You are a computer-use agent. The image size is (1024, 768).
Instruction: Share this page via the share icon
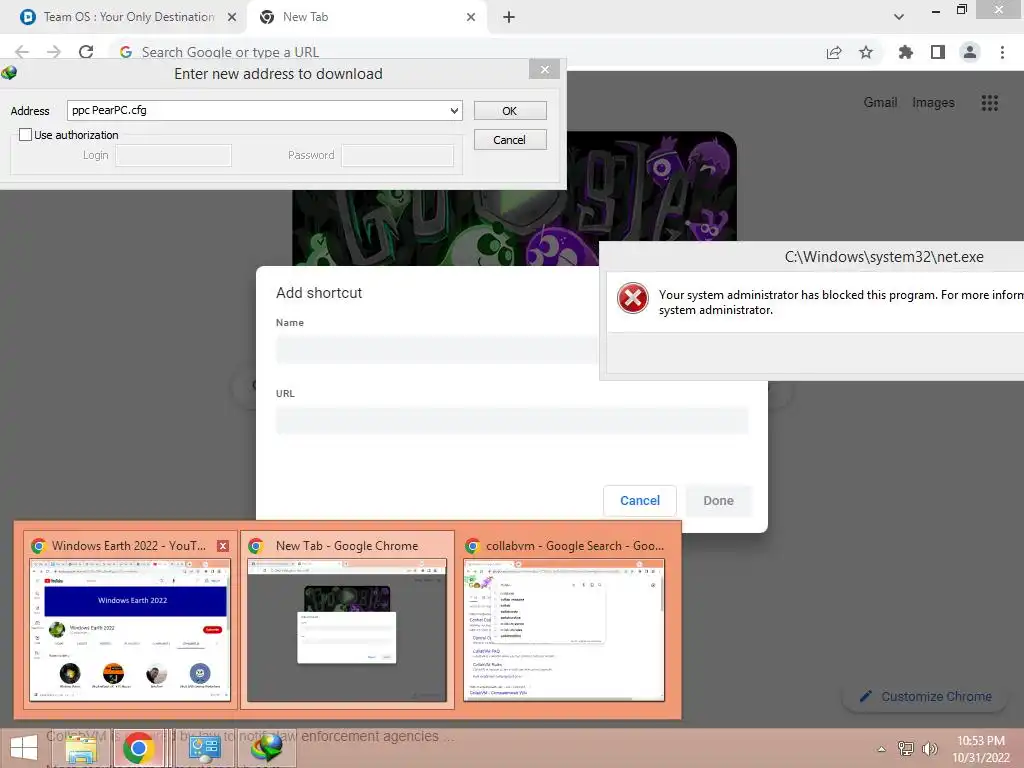click(x=834, y=52)
